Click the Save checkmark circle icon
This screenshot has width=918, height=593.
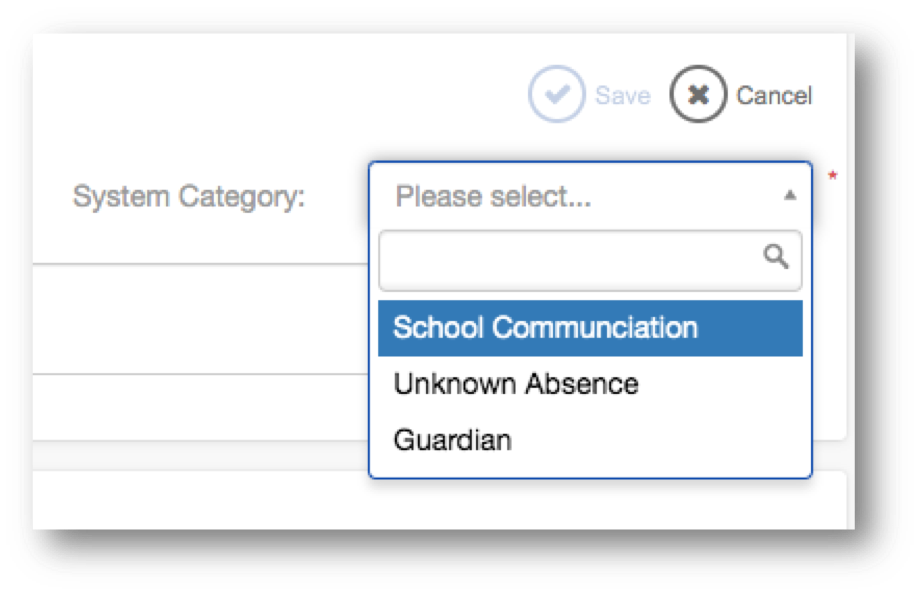point(555,95)
